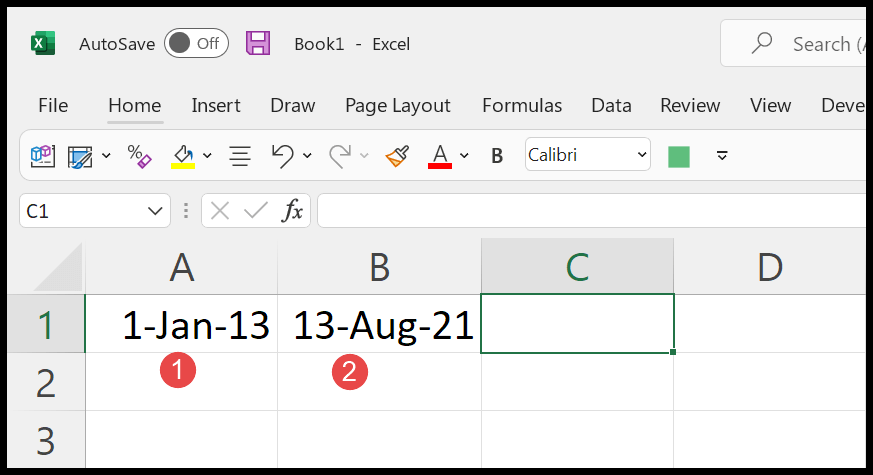Image resolution: width=873 pixels, height=475 pixels.
Task: Switch to the Page Layout tab
Action: pyautogui.click(x=397, y=105)
